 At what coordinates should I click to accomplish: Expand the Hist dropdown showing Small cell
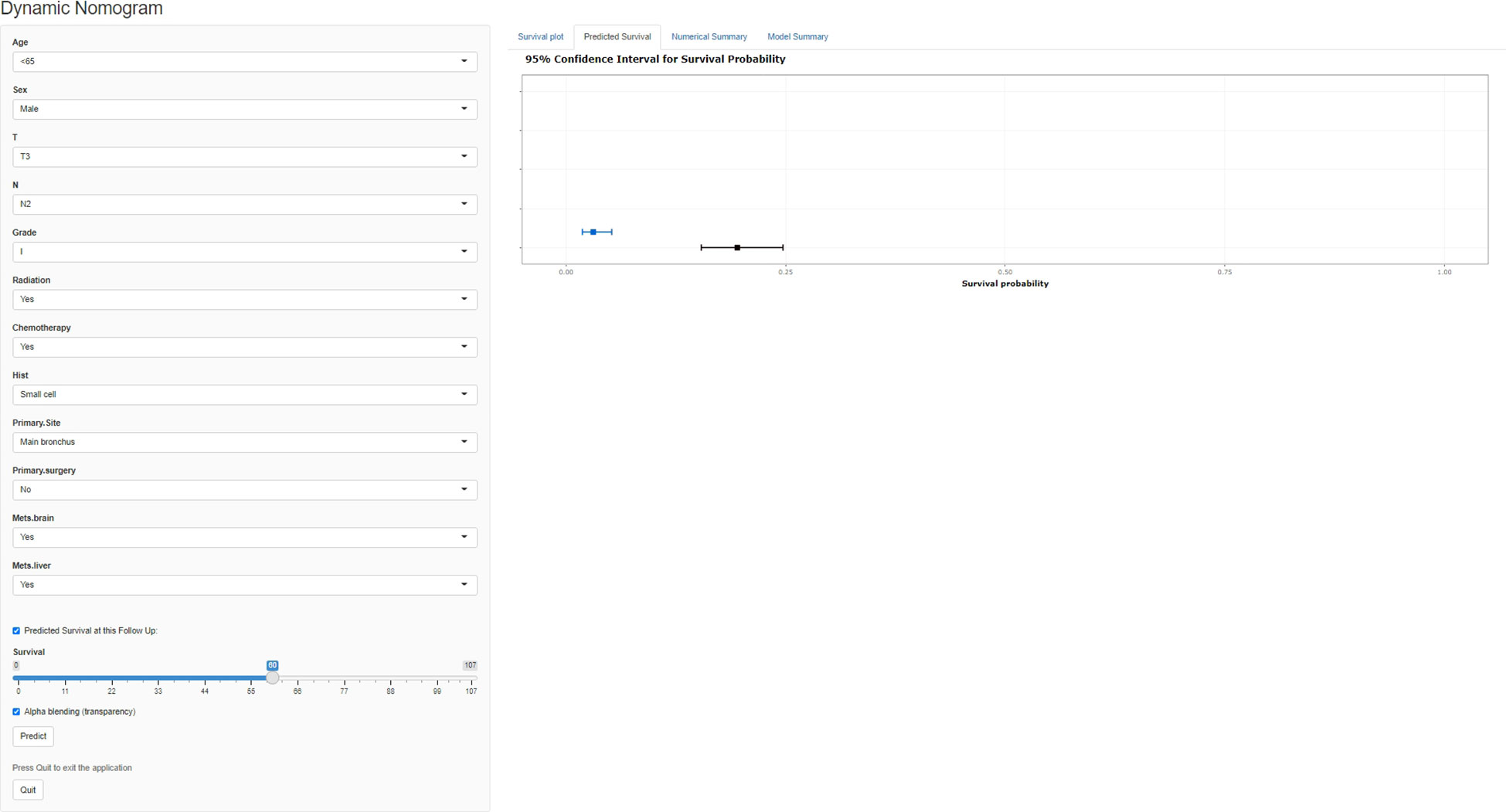pyautogui.click(x=244, y=395)
